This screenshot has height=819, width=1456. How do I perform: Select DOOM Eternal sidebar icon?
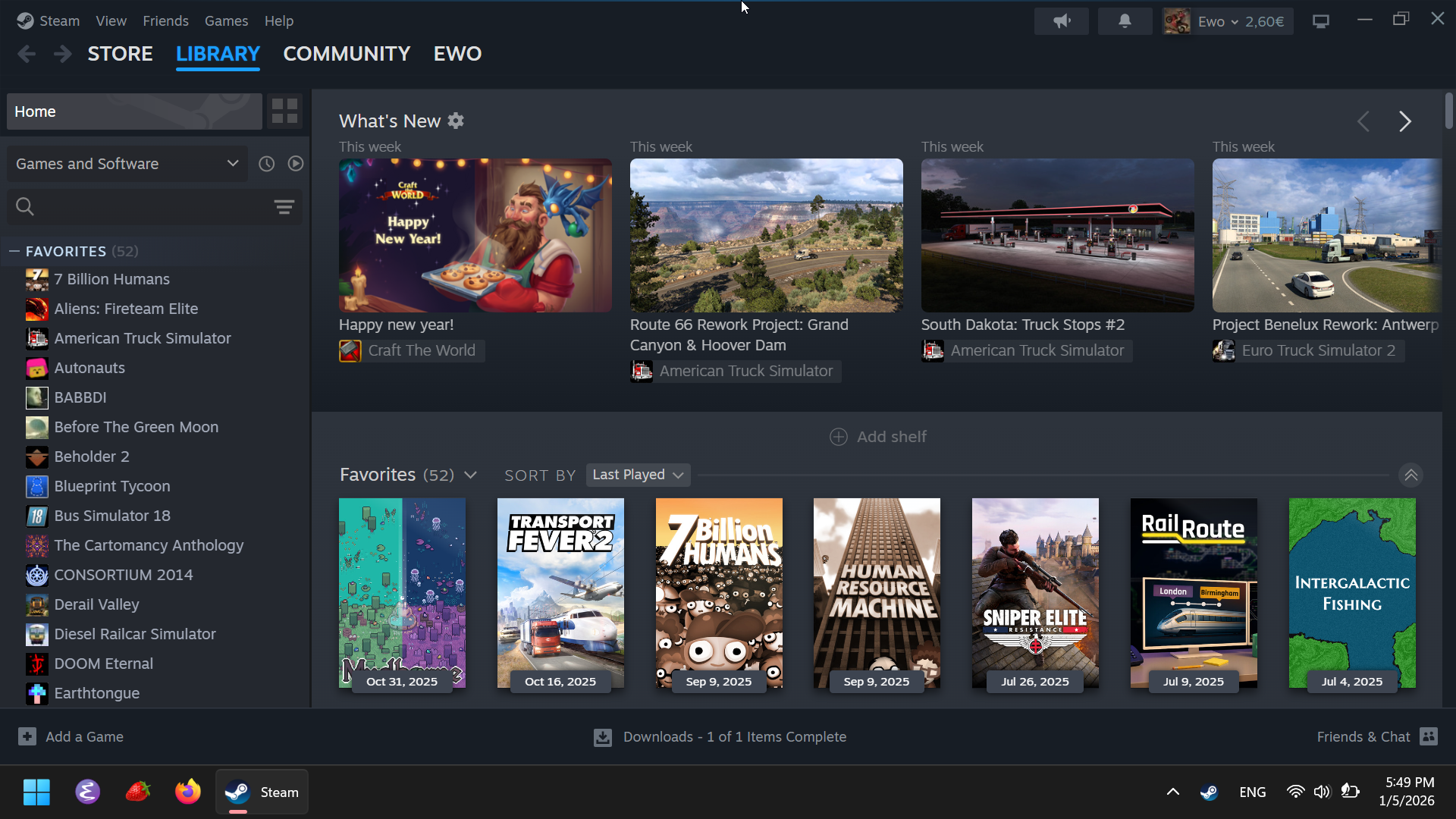pos(36,664)
